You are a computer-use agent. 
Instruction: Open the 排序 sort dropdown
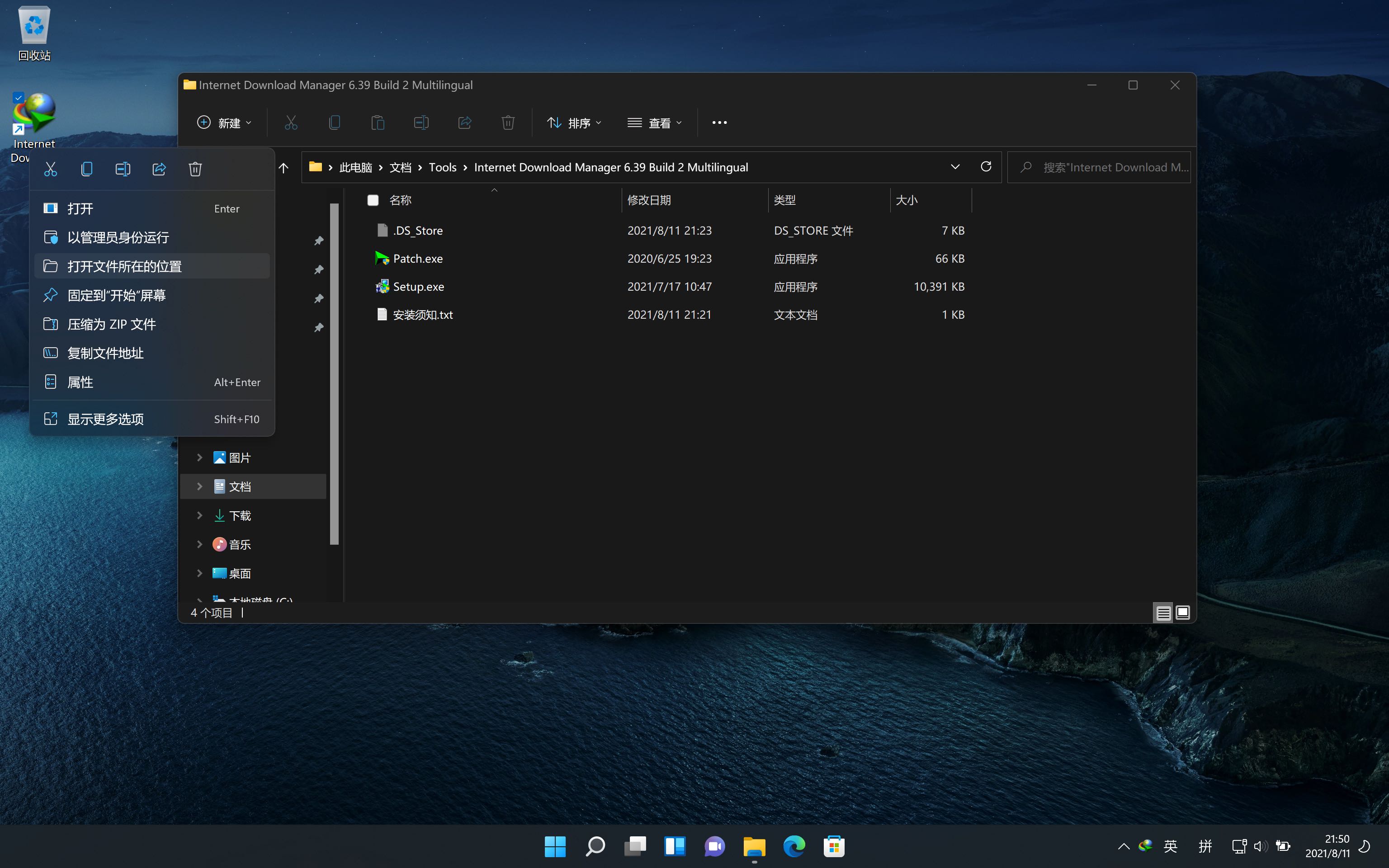point(574,123)
